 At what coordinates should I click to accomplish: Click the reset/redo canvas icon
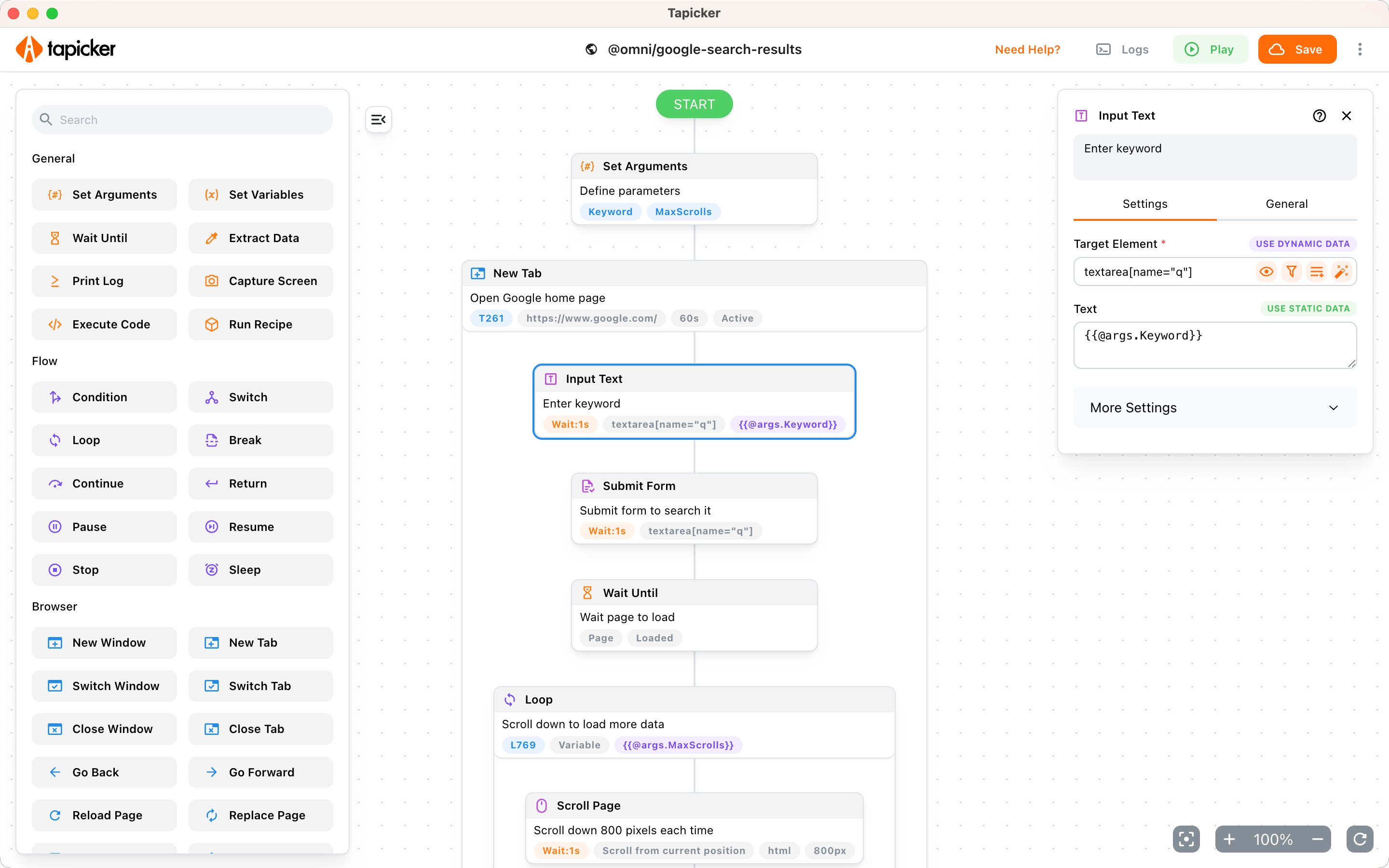tap(1360, 839)
